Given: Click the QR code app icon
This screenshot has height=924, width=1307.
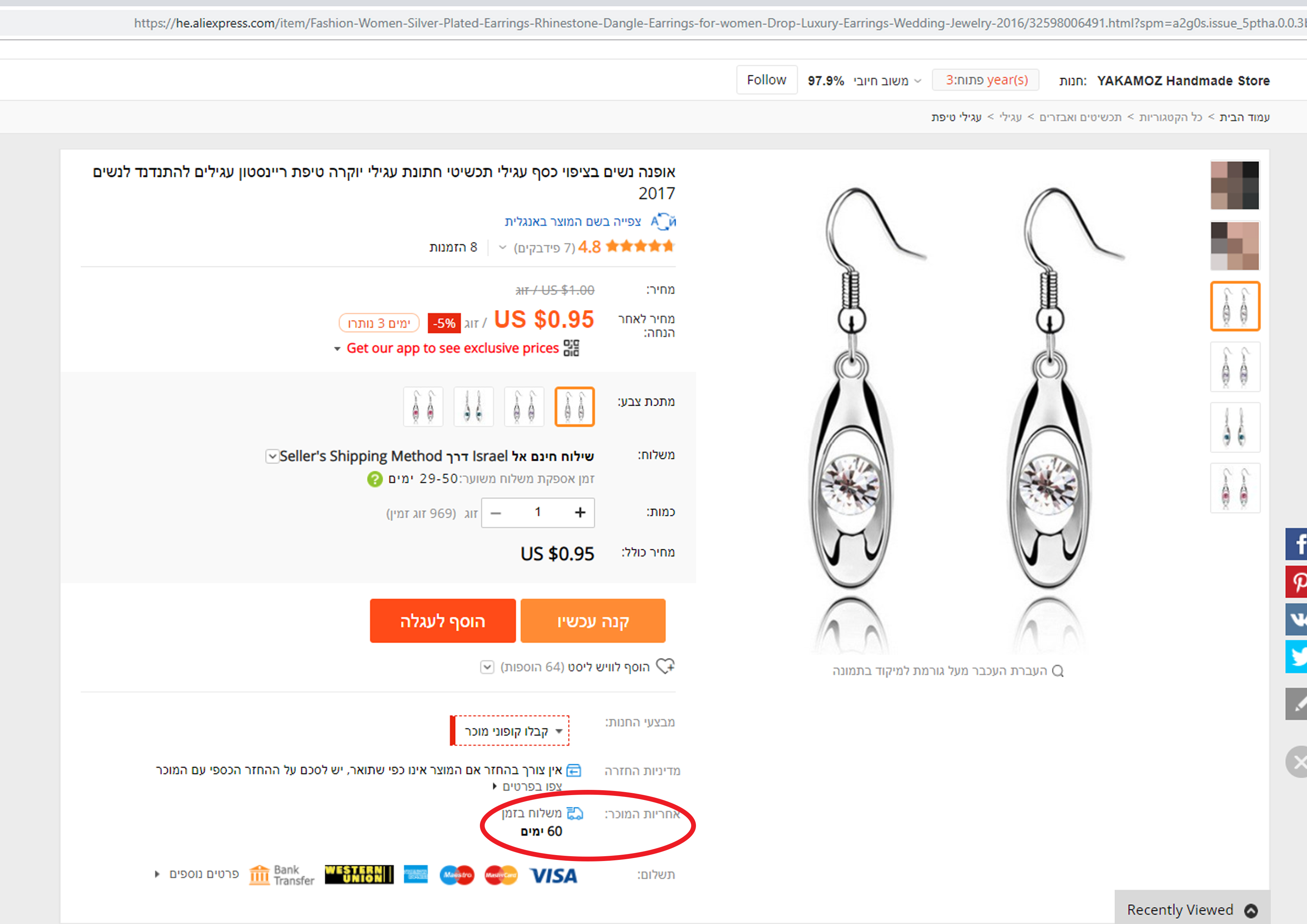Looking at the screenshot, I should point(571,348).
